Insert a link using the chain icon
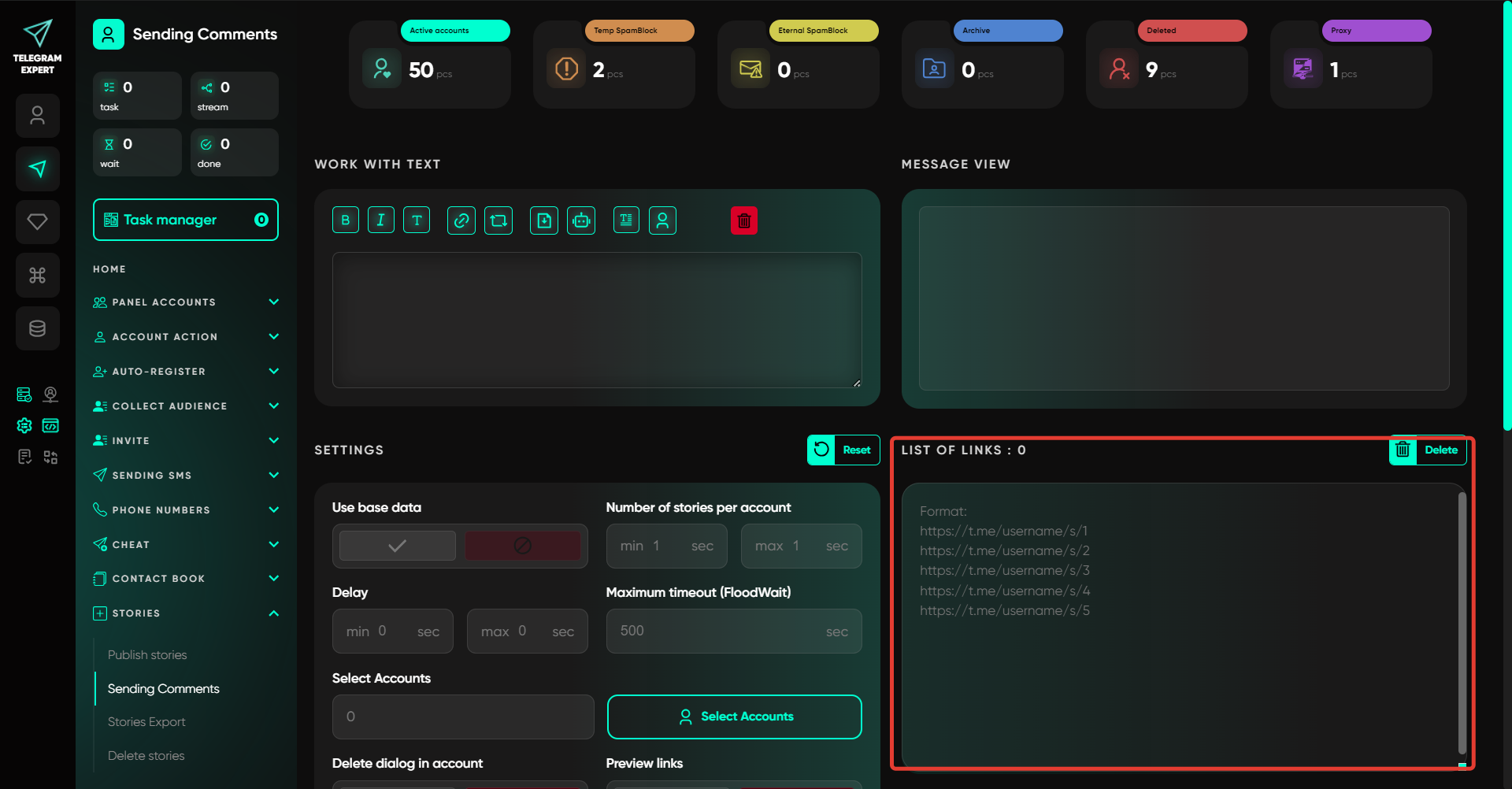The height and width of the screenshot is (789, 1512). pyautogui.click(x=461, y=220)
